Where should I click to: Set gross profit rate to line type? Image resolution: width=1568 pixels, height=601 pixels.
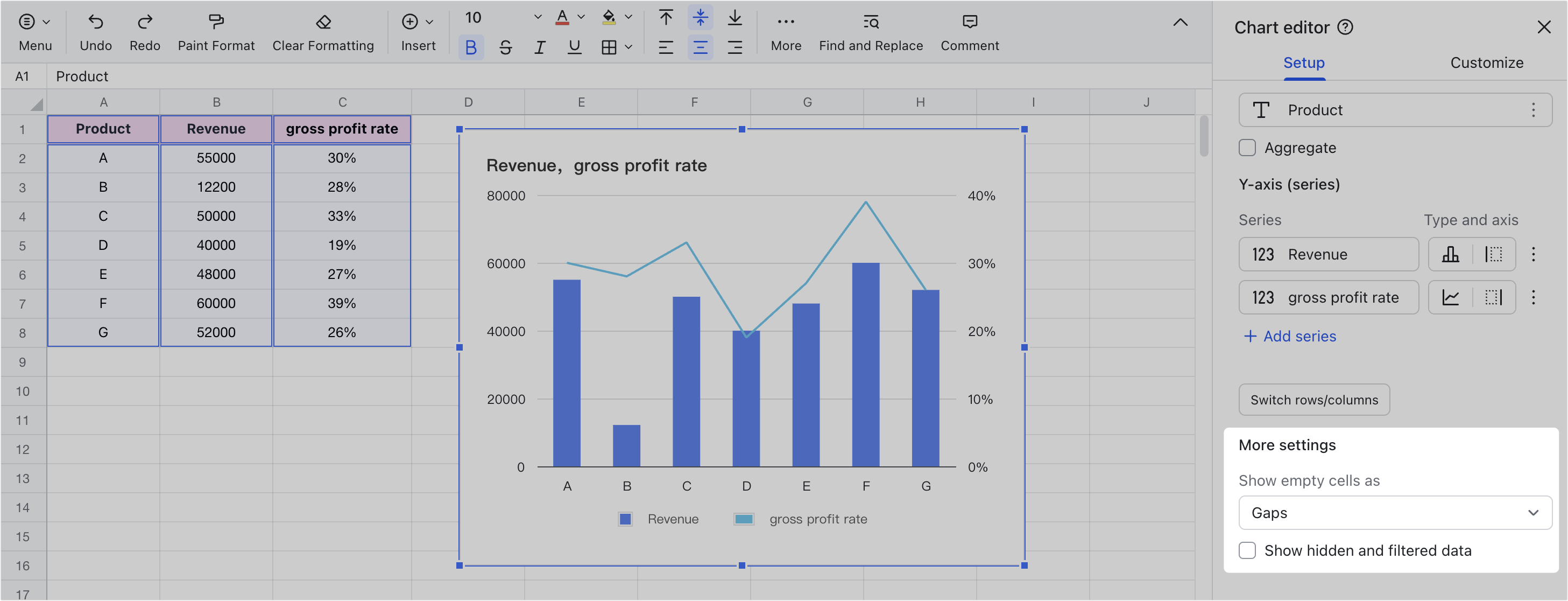click(x=1451, y=298)
